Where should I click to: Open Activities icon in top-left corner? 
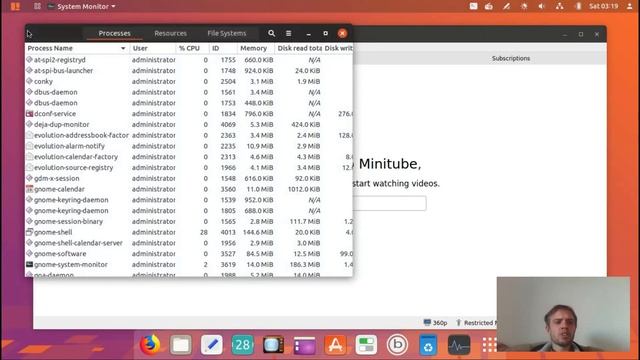15,7
